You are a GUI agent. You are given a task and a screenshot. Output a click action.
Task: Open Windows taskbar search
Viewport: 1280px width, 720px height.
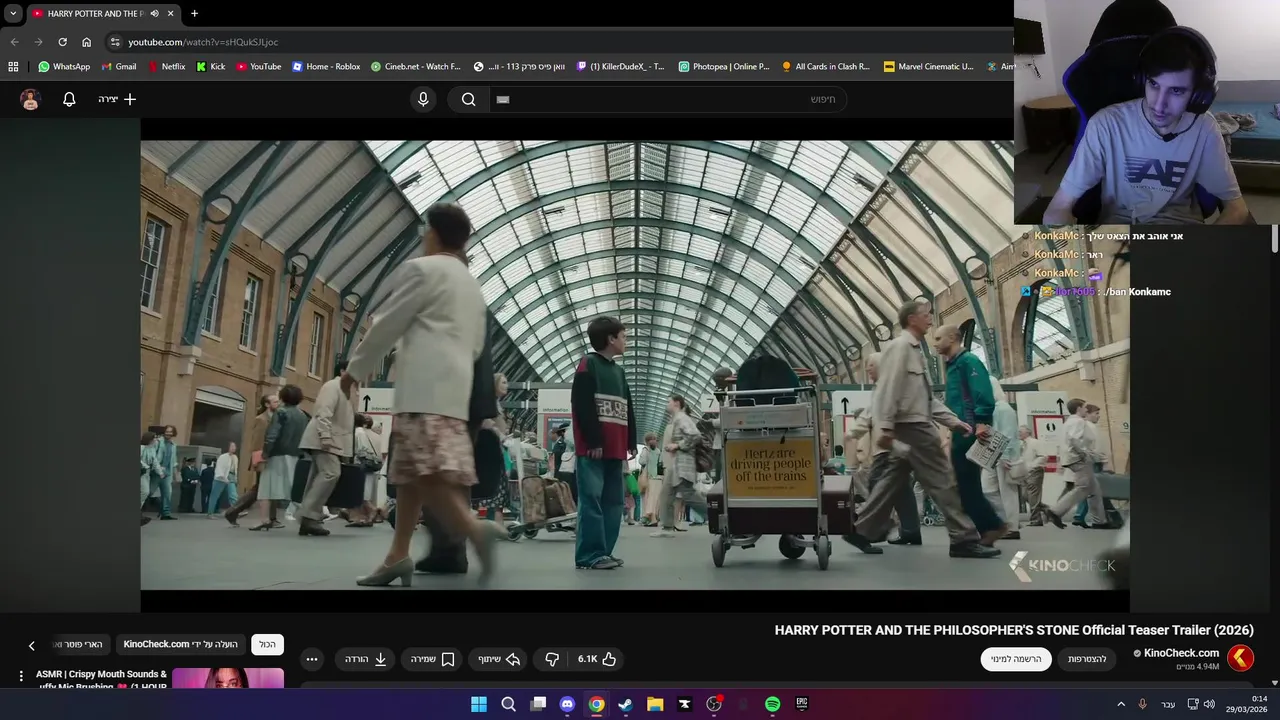[x=508, y=704]
